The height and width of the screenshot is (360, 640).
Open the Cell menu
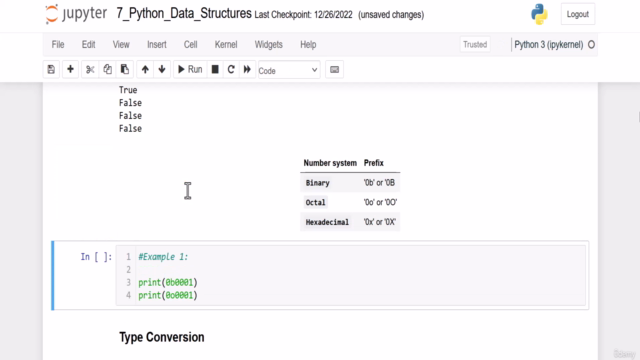(x=190, y=44)
